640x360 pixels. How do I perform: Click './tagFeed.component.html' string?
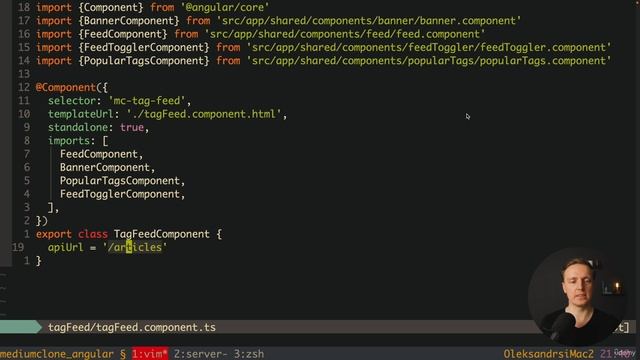point(204,114)
